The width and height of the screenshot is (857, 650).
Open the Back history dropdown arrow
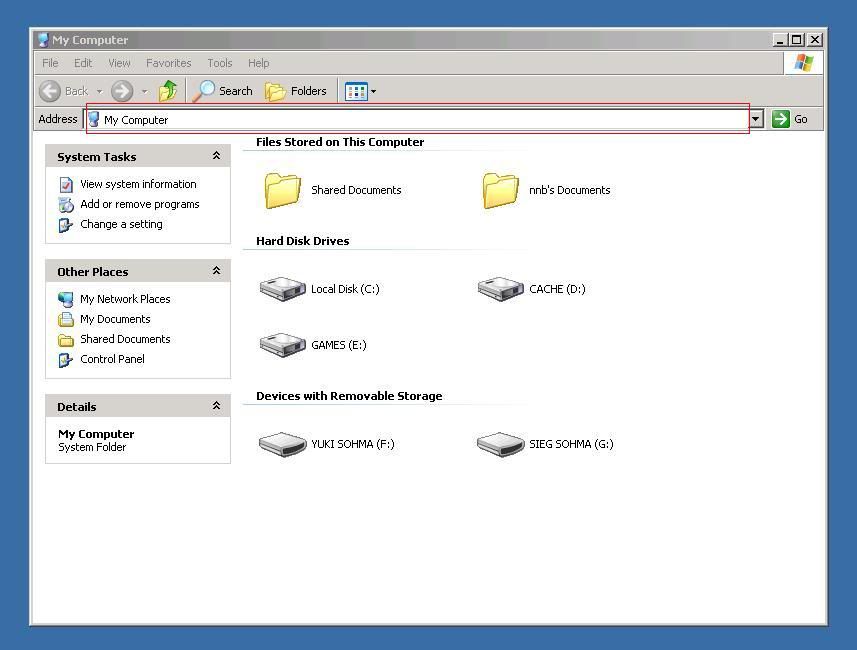click(99, 91)
